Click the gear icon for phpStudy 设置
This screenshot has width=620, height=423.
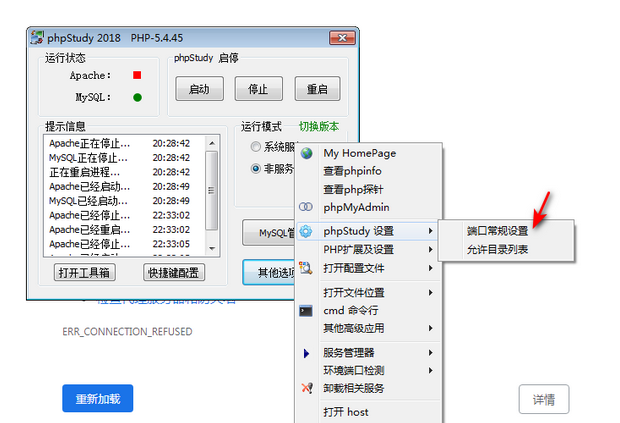(x=306, y=231)
